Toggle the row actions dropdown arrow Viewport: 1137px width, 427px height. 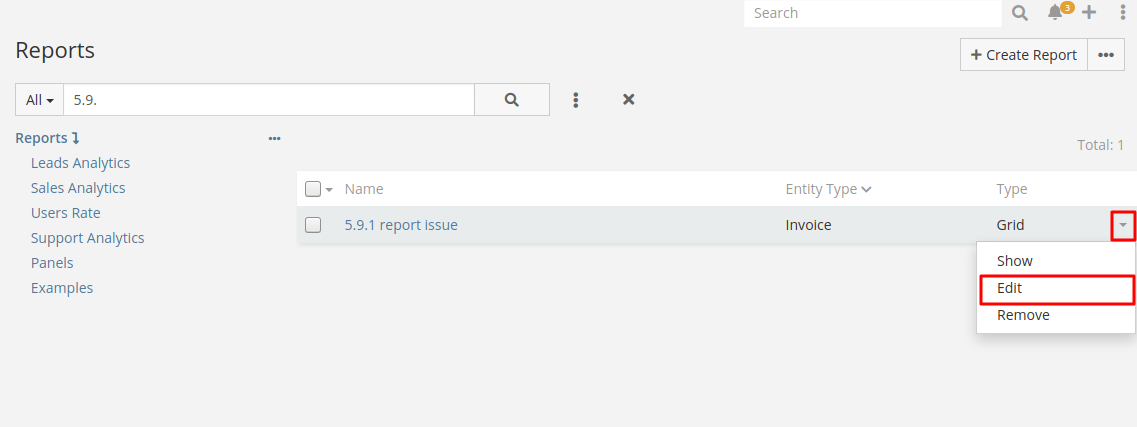(1123, 226)
